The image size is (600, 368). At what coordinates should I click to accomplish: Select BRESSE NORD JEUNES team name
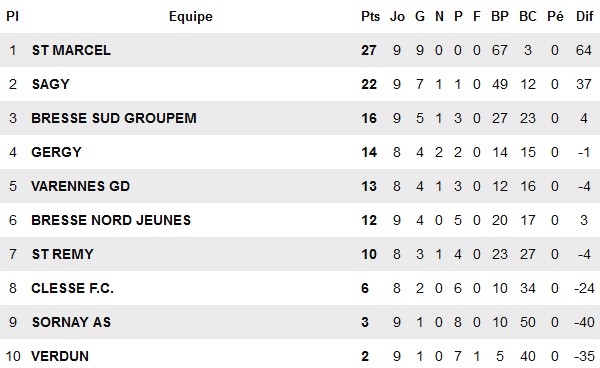coord(111,220)
